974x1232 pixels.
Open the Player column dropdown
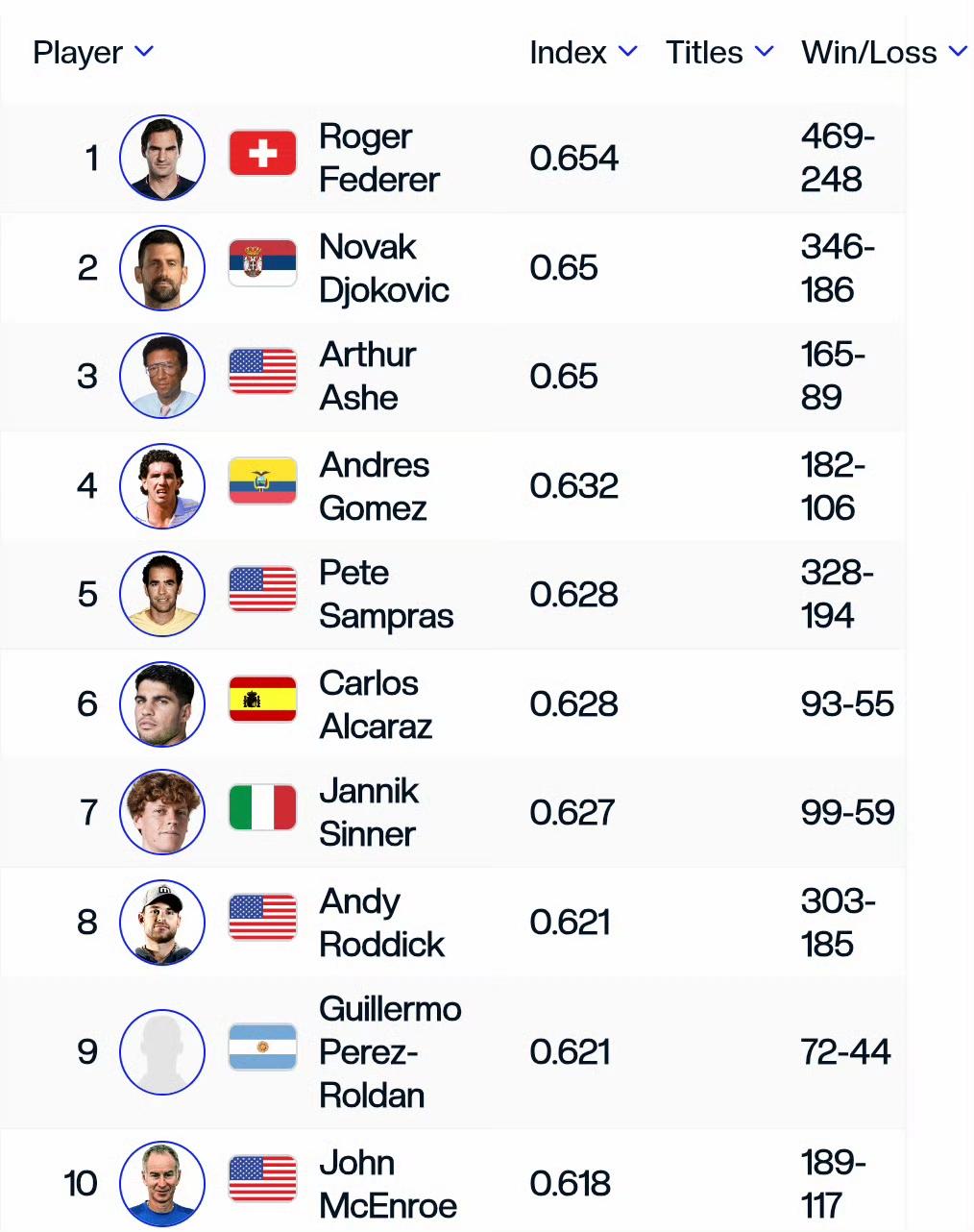click(x=144, y=51)
